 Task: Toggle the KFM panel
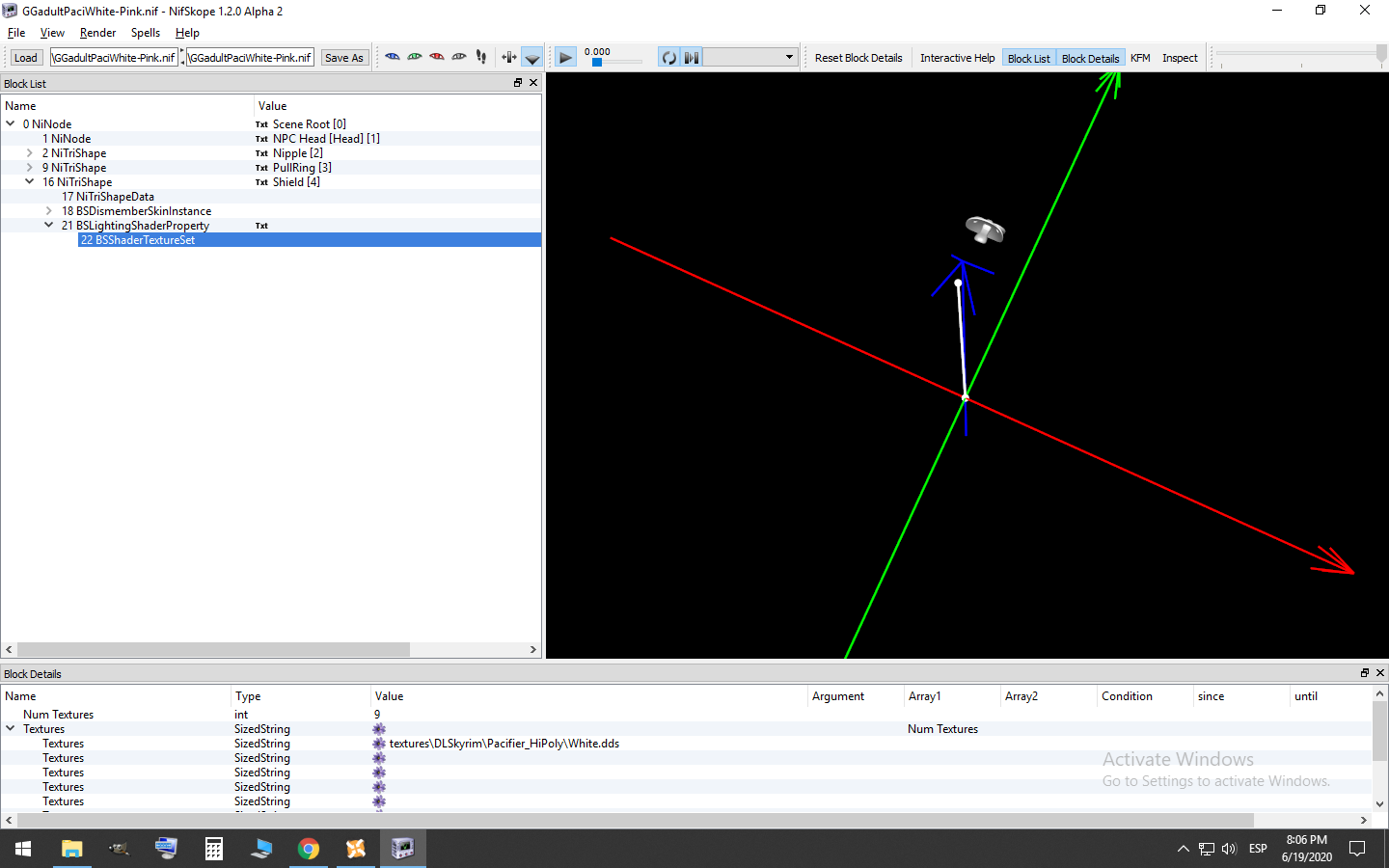1140,58
